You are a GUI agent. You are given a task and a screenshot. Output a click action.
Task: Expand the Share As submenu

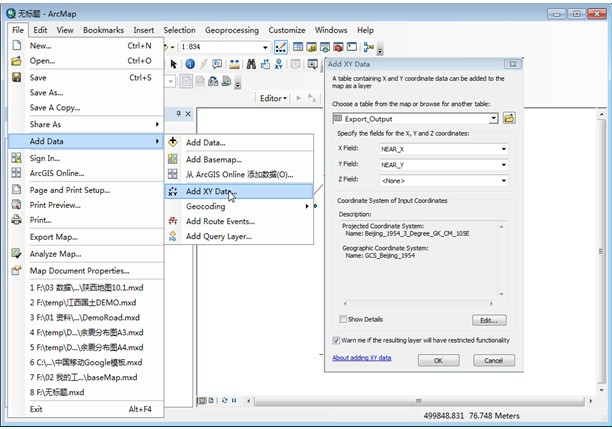85,124
